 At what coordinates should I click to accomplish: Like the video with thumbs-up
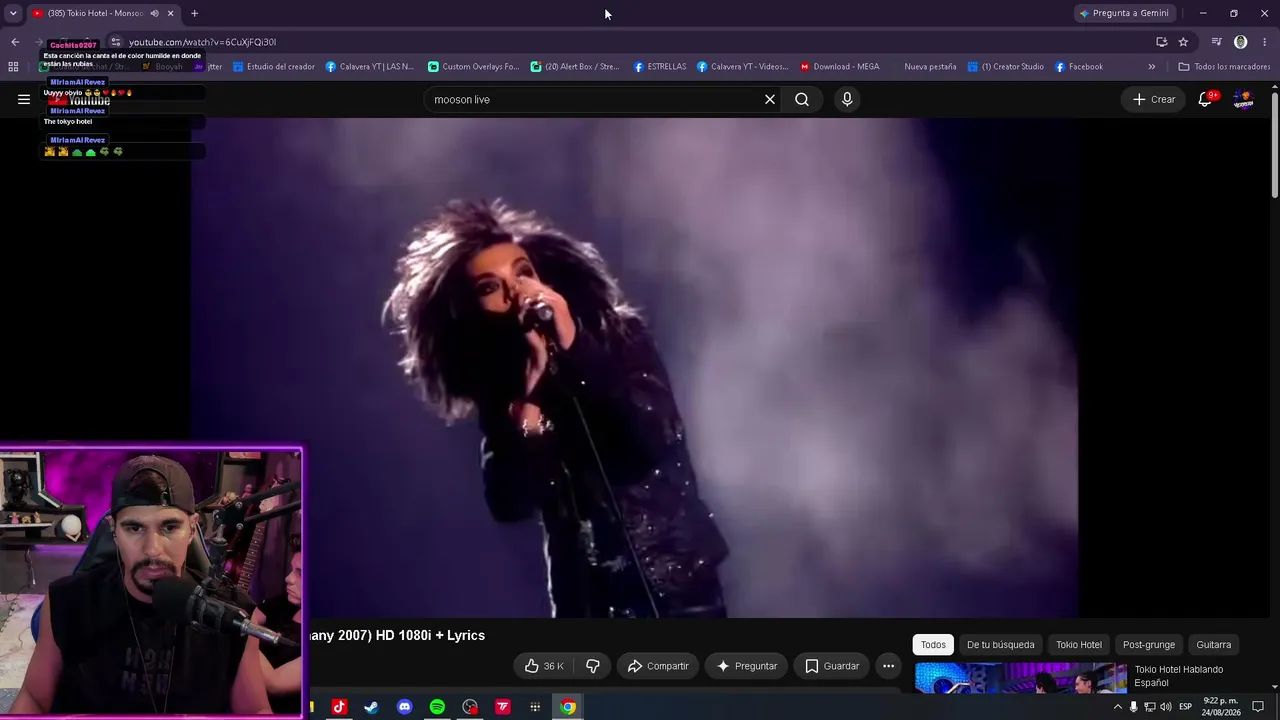[x=544, y=666]
